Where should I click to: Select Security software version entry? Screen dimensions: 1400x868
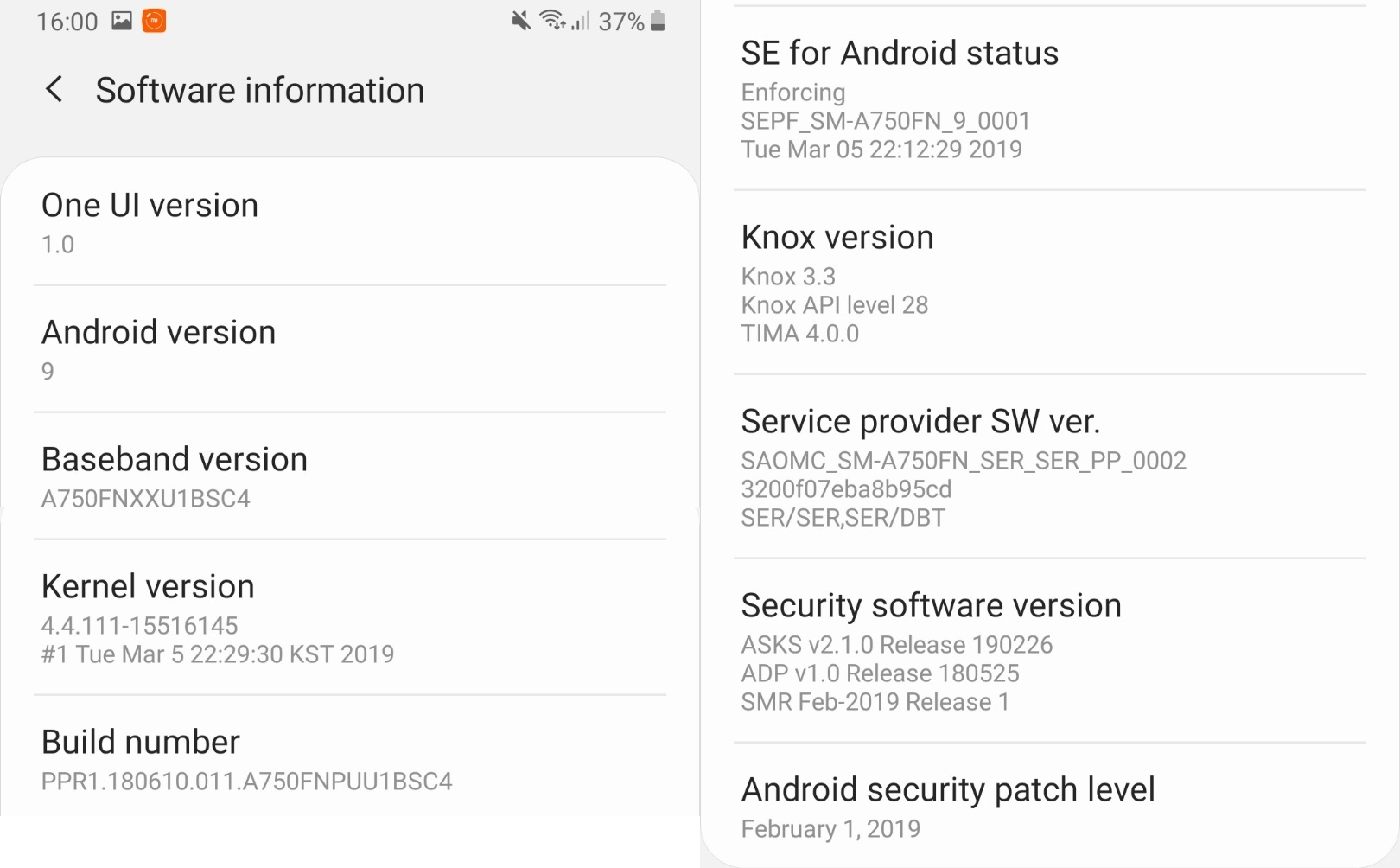pyautogui.click(x=1050, y=651)
